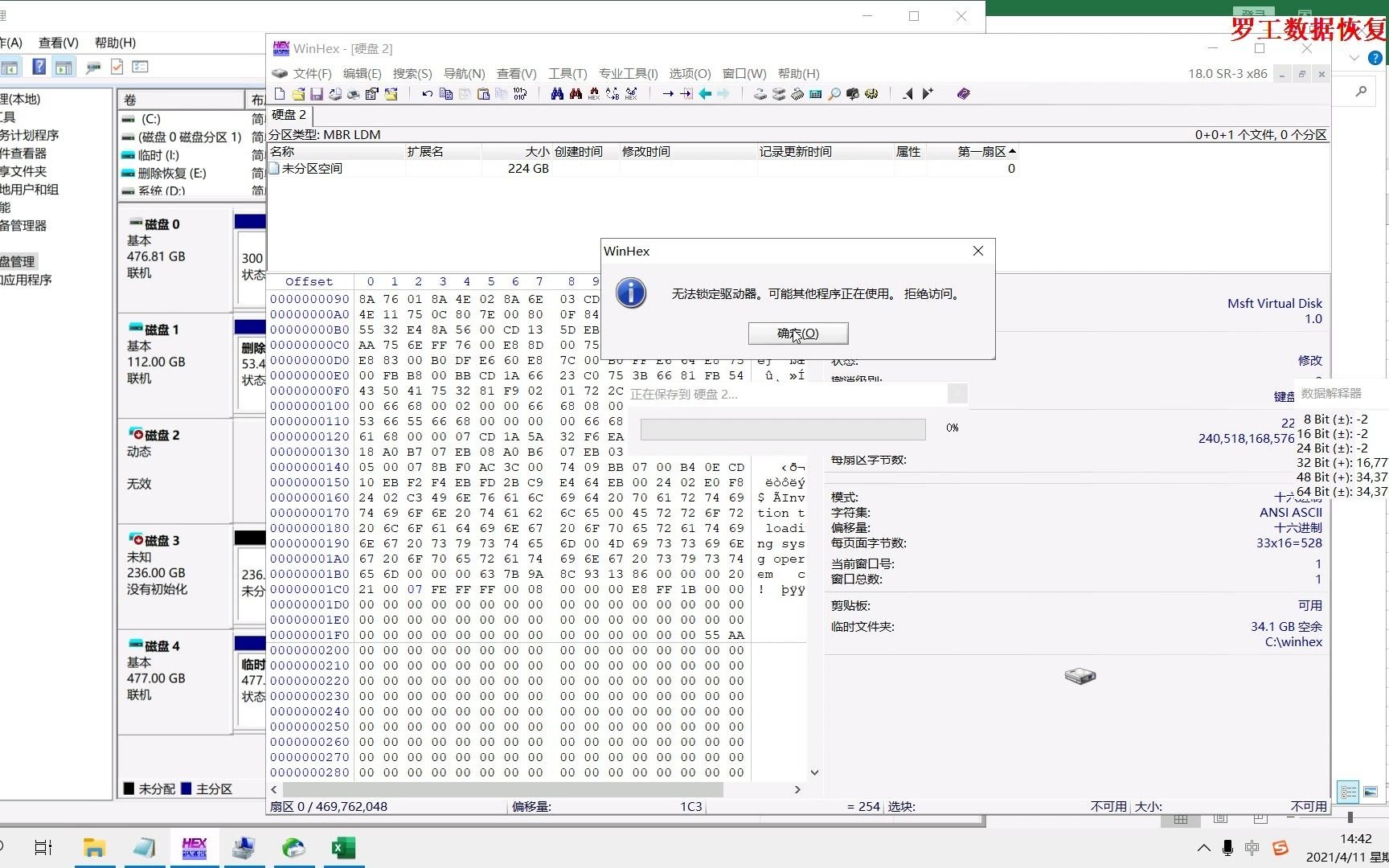
Task: Click the Open Disk icon in toolbar
Action: [x=760, y=94]
